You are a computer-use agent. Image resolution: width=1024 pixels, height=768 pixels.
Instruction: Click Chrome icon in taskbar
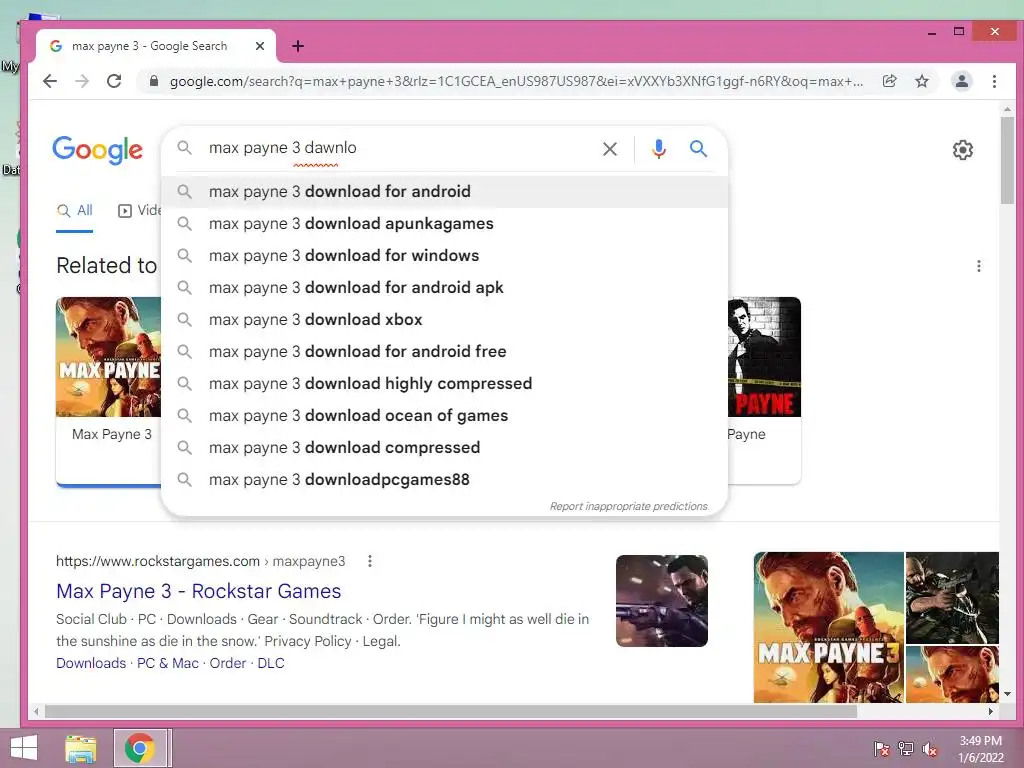[x=140, y=748]
